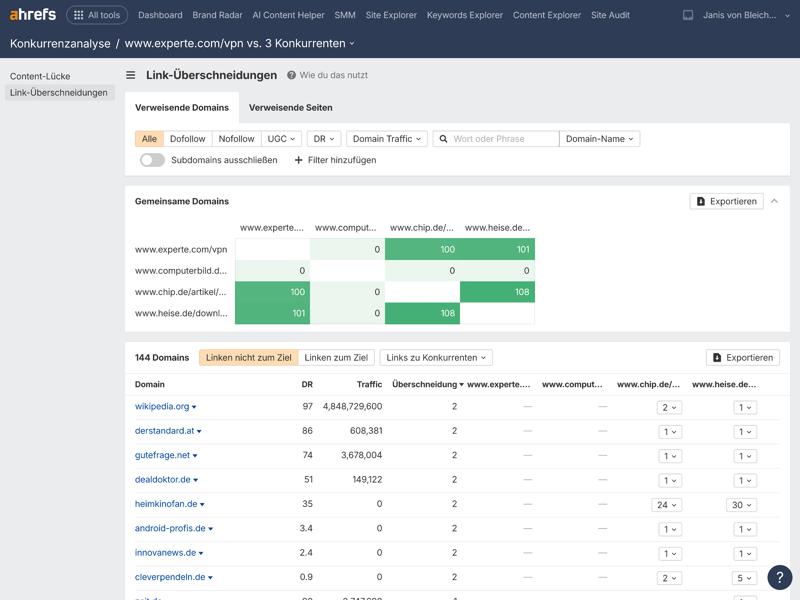Screen dimensions: 800x600
Task: Toggle Subdomains ausschließen switch
Action: point(152,160)
